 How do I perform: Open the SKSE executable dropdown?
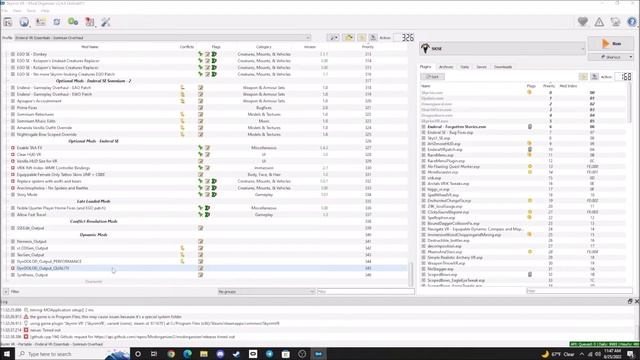click(502, 49)
